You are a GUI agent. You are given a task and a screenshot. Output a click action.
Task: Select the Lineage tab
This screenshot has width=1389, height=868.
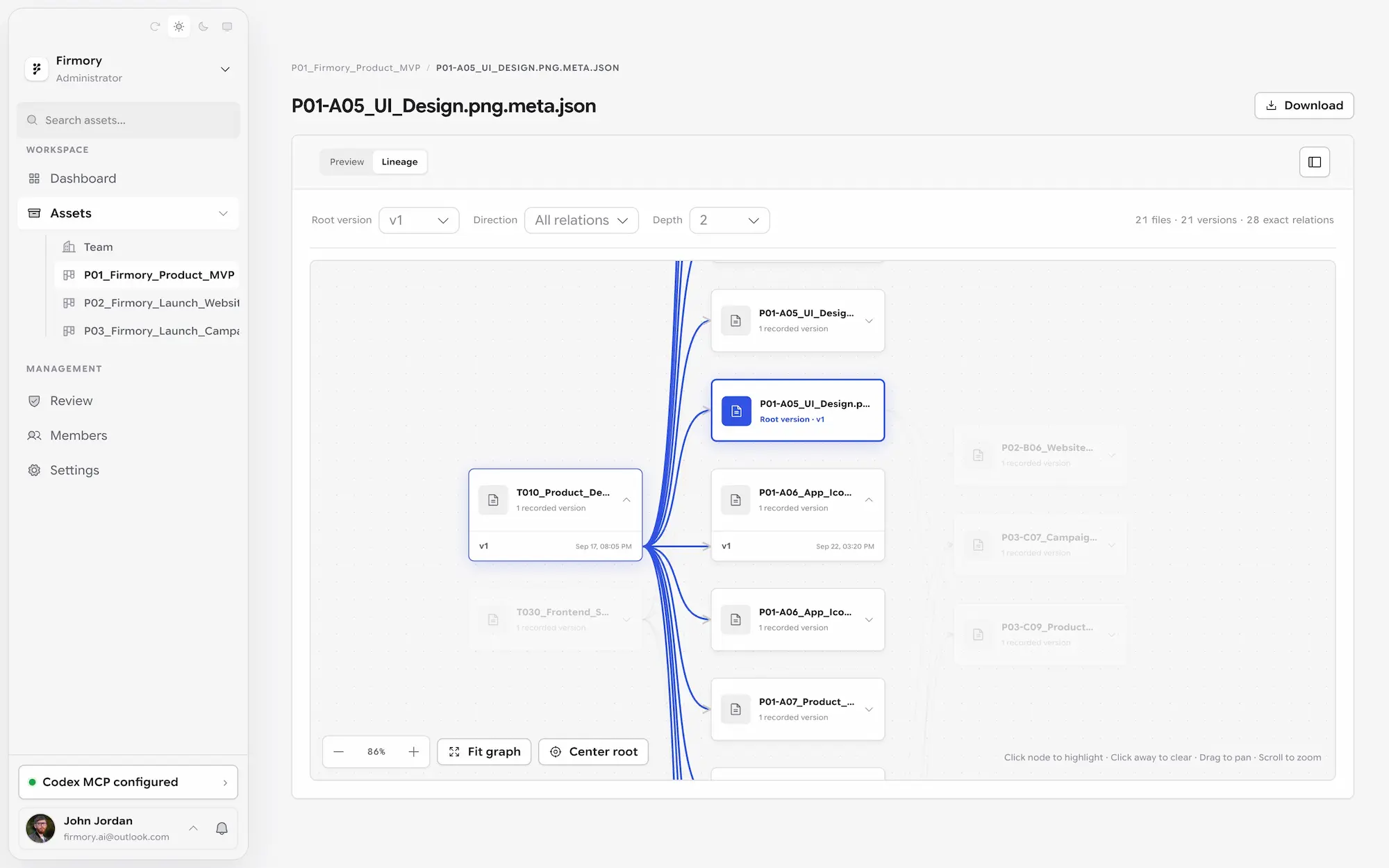point(399,162)
